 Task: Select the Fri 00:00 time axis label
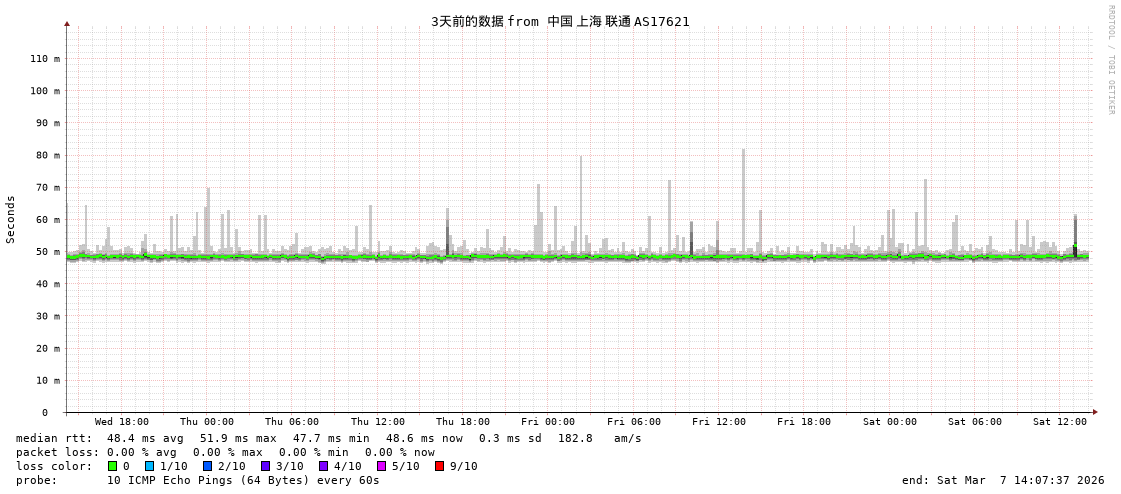click(548, 422)
